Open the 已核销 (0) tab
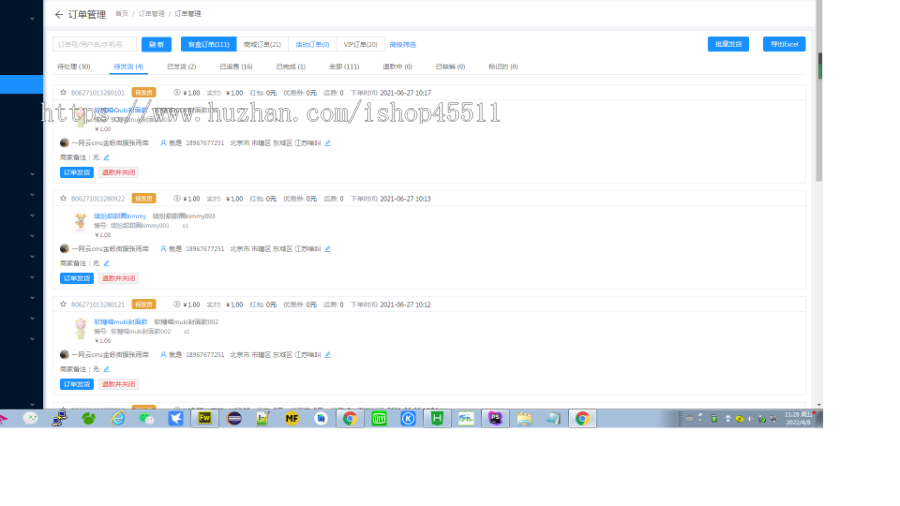The width and height of the screenshot is (900, 506). click(x=451, y=67)
